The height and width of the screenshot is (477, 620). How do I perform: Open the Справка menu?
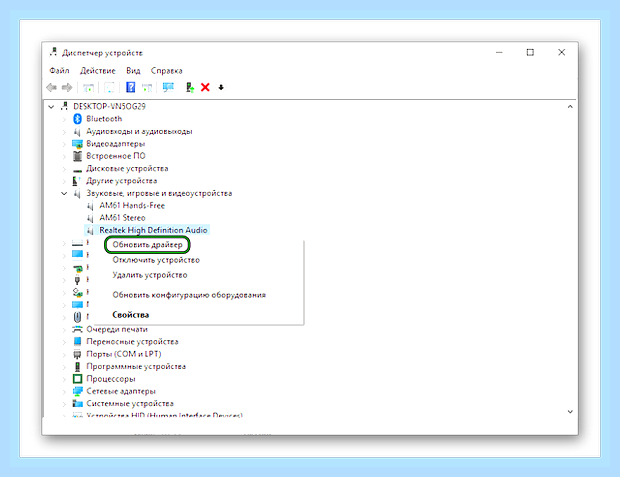click(166, 71)
